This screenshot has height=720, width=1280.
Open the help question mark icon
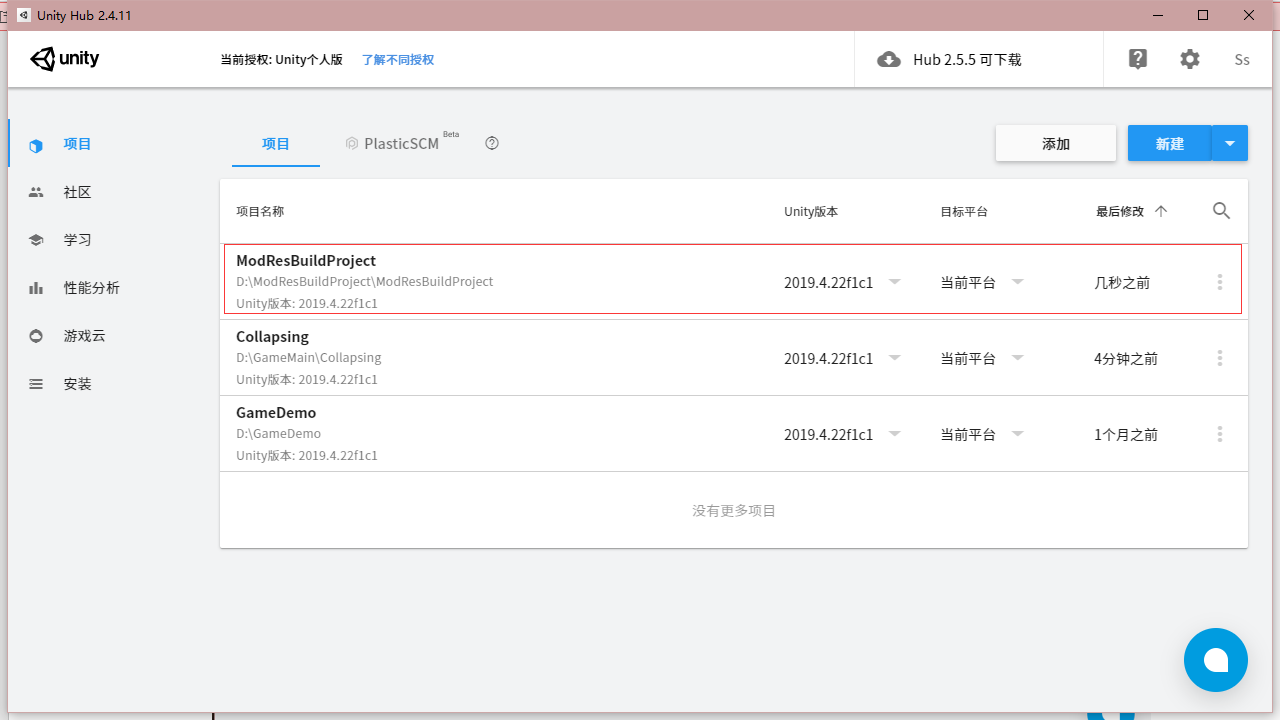[1138, 59]
